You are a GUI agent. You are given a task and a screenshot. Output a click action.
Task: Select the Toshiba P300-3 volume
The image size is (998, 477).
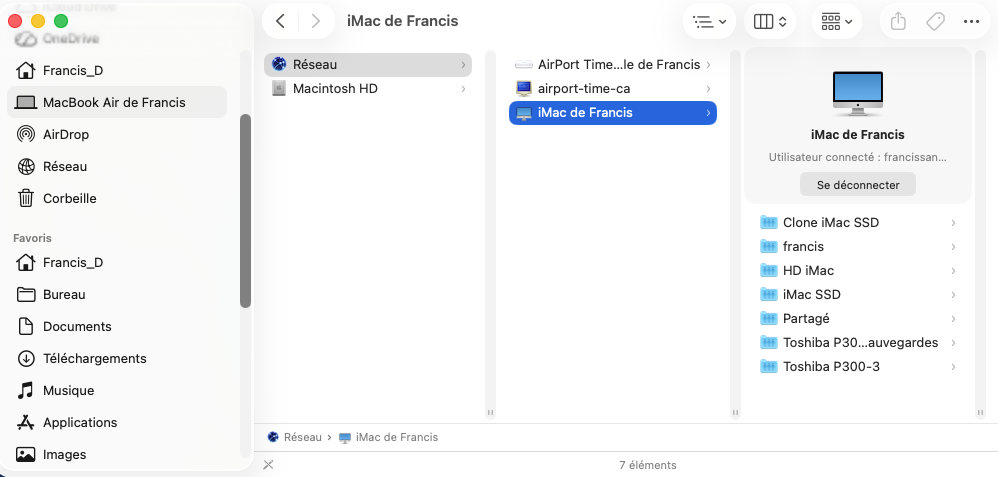(831, 366)
